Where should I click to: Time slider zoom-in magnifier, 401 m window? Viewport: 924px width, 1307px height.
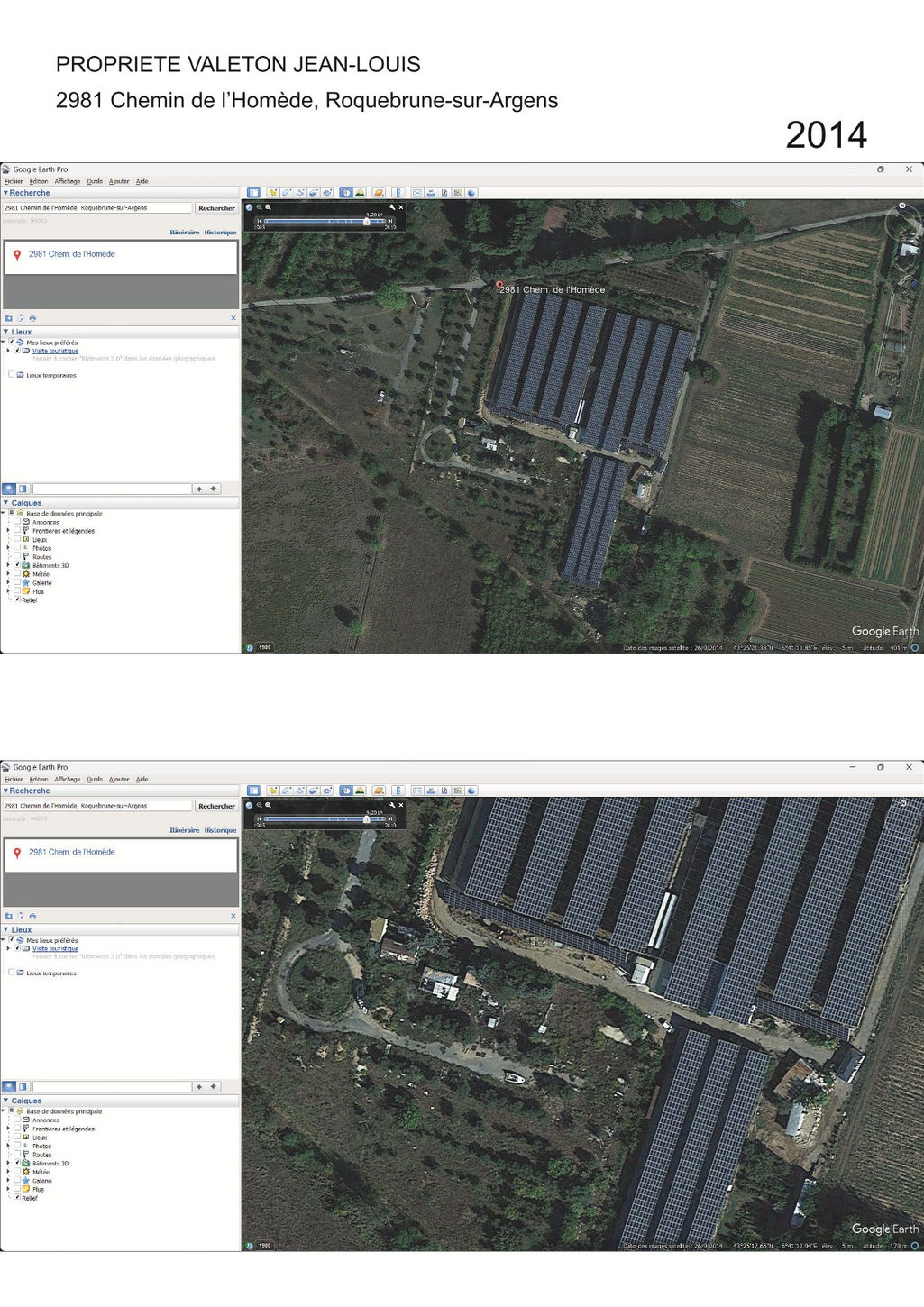click(x=268, y=207)
